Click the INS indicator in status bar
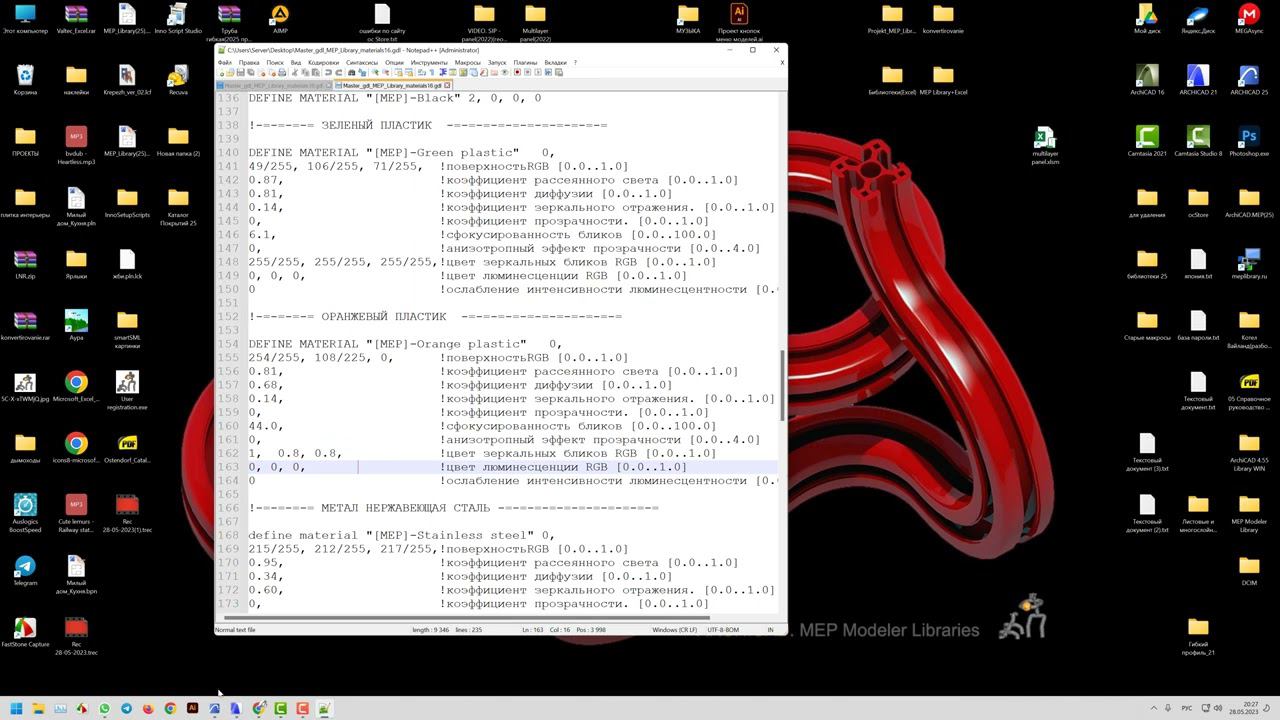Screen dimensions: 1280x720 point(771,629)
